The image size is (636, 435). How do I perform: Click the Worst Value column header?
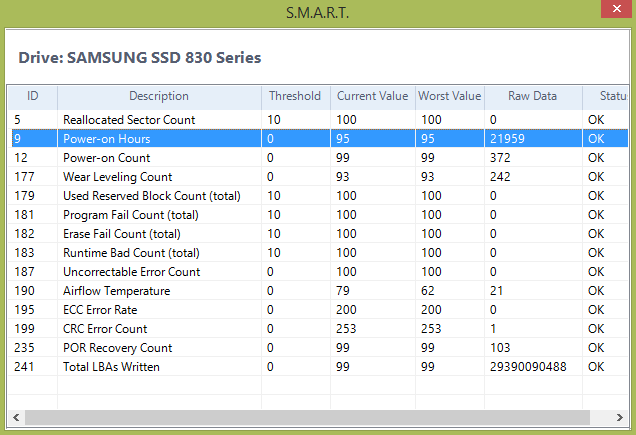449,96
